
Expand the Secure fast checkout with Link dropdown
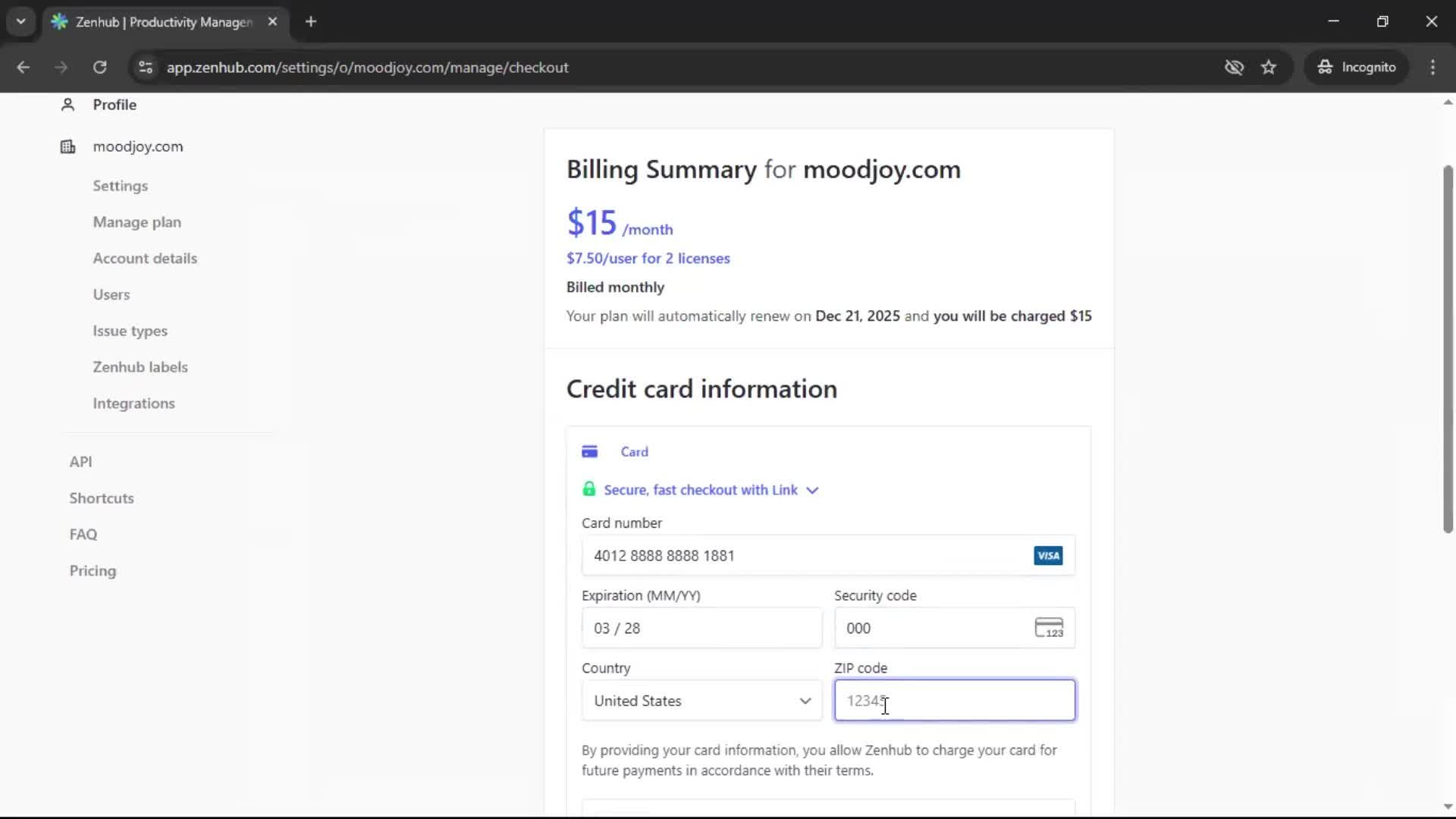point(812,490)
